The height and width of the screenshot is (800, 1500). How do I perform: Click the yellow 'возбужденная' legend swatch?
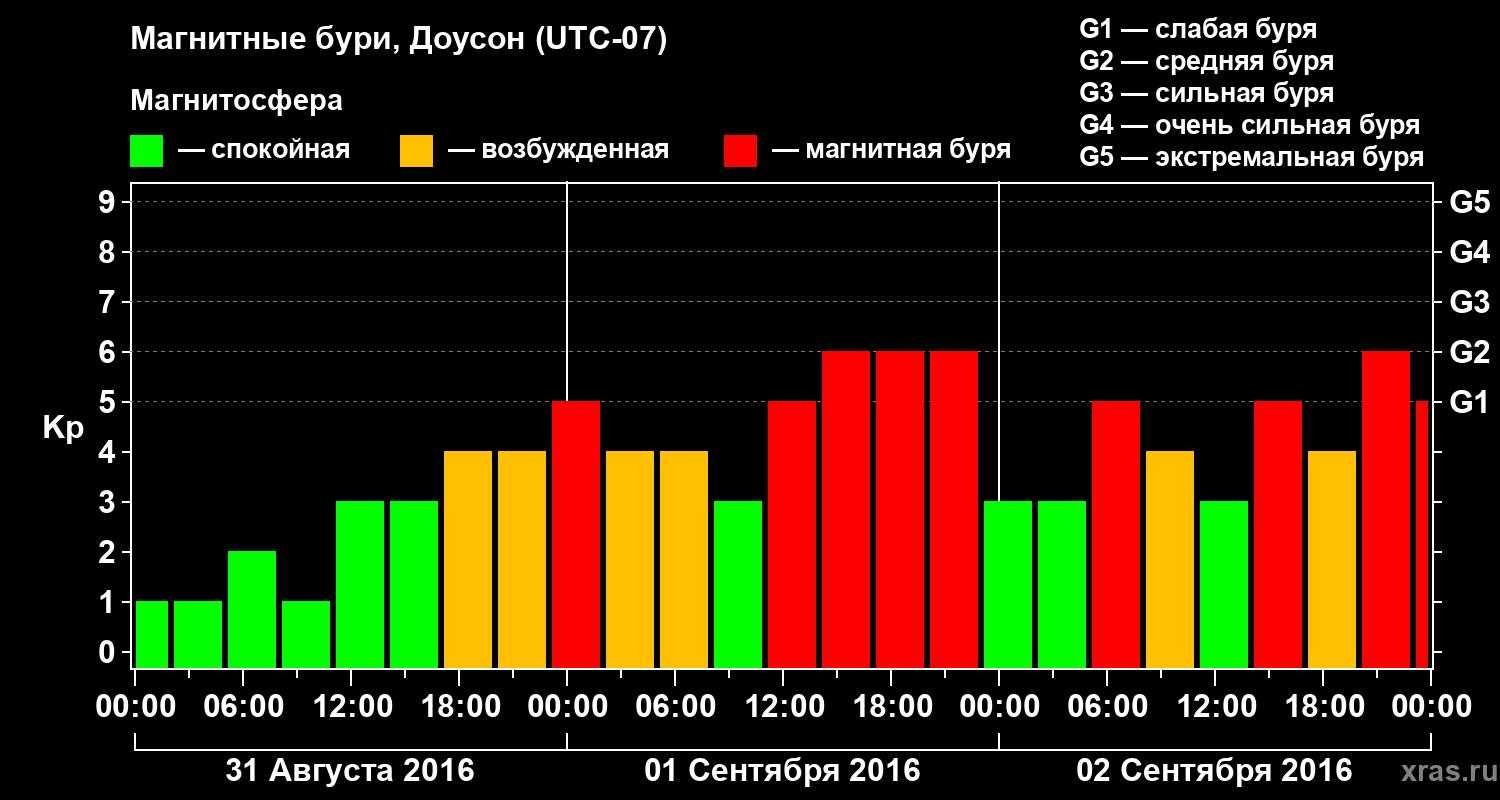[x=416, y=151]
